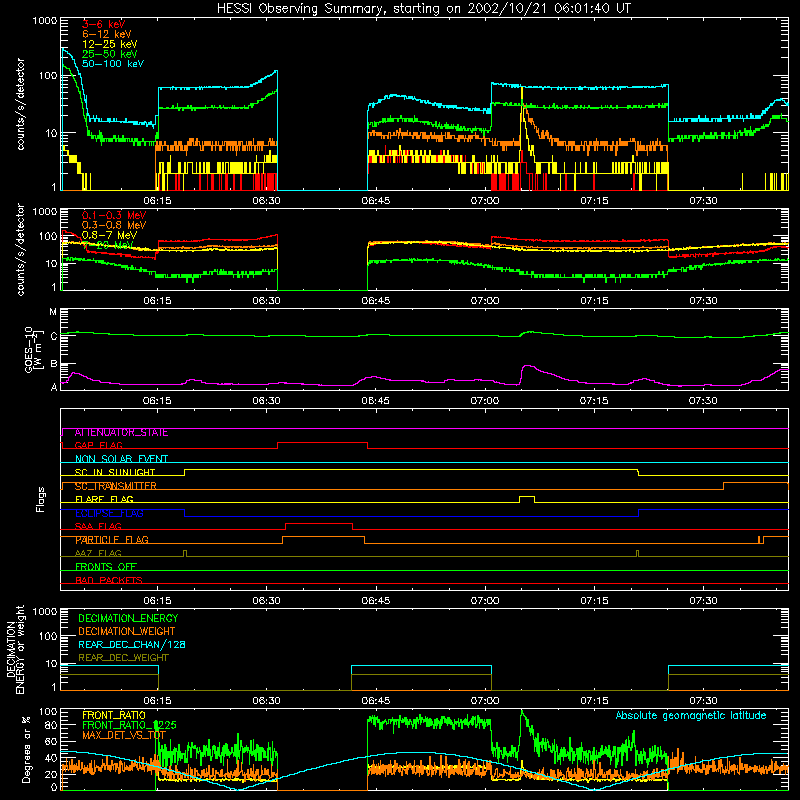Click the Degrees or % axis title
The image size is (800, 800).
(x=26, y=749)
